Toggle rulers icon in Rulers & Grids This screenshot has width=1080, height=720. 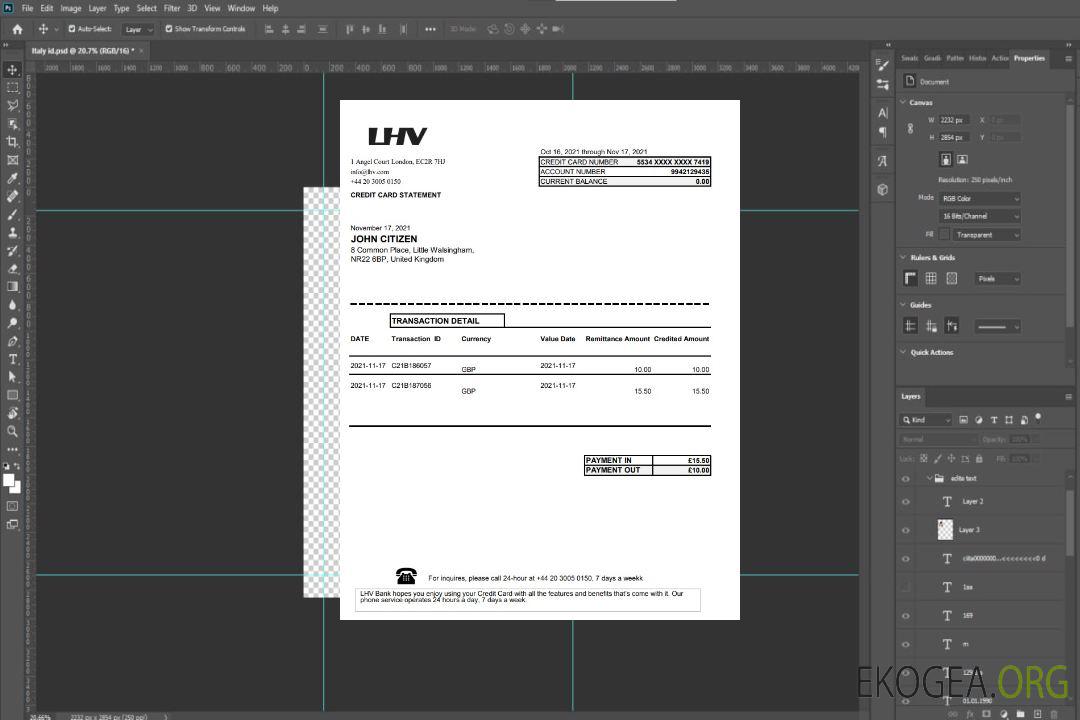pos(911,278)
